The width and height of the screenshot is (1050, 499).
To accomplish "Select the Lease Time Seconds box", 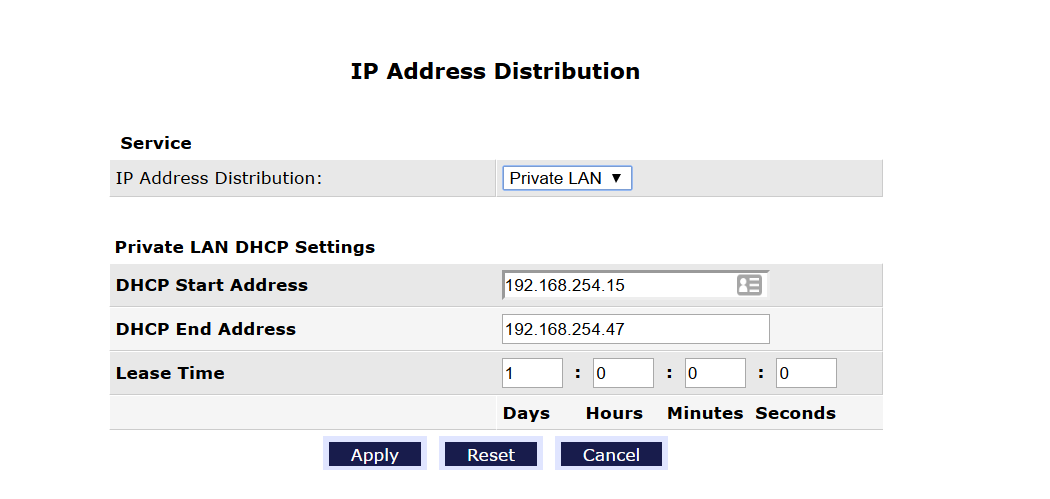I will click(806, 373).
